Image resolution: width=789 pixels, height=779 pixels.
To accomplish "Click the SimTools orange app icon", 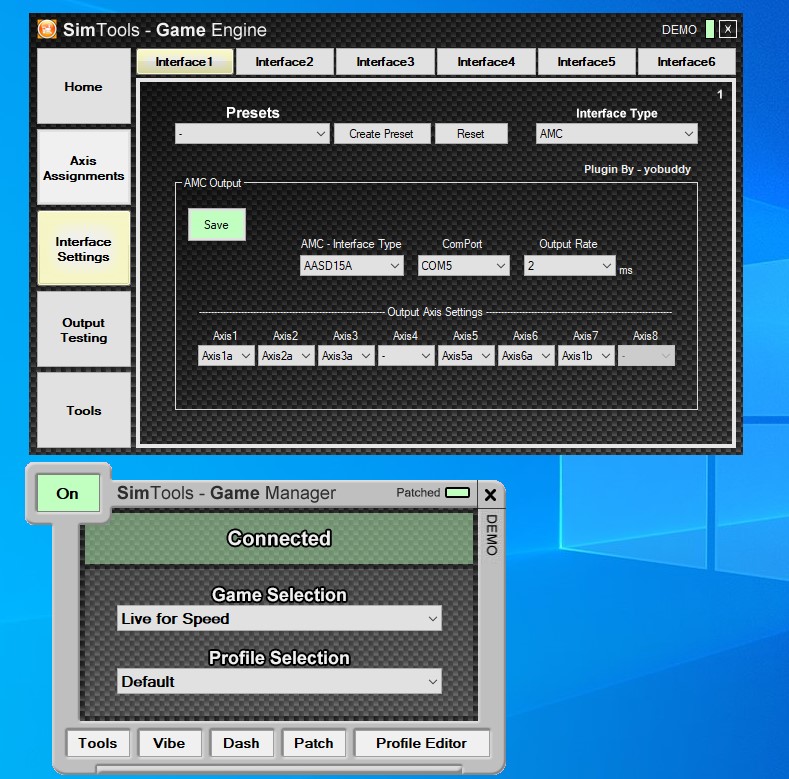I will 47,29.
